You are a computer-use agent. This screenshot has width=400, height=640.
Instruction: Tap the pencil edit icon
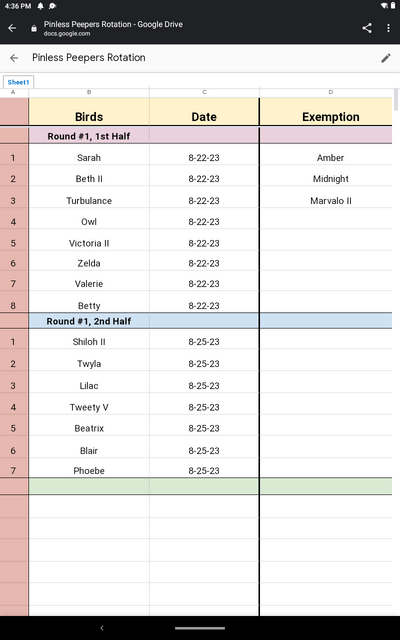tap(385, 58)
